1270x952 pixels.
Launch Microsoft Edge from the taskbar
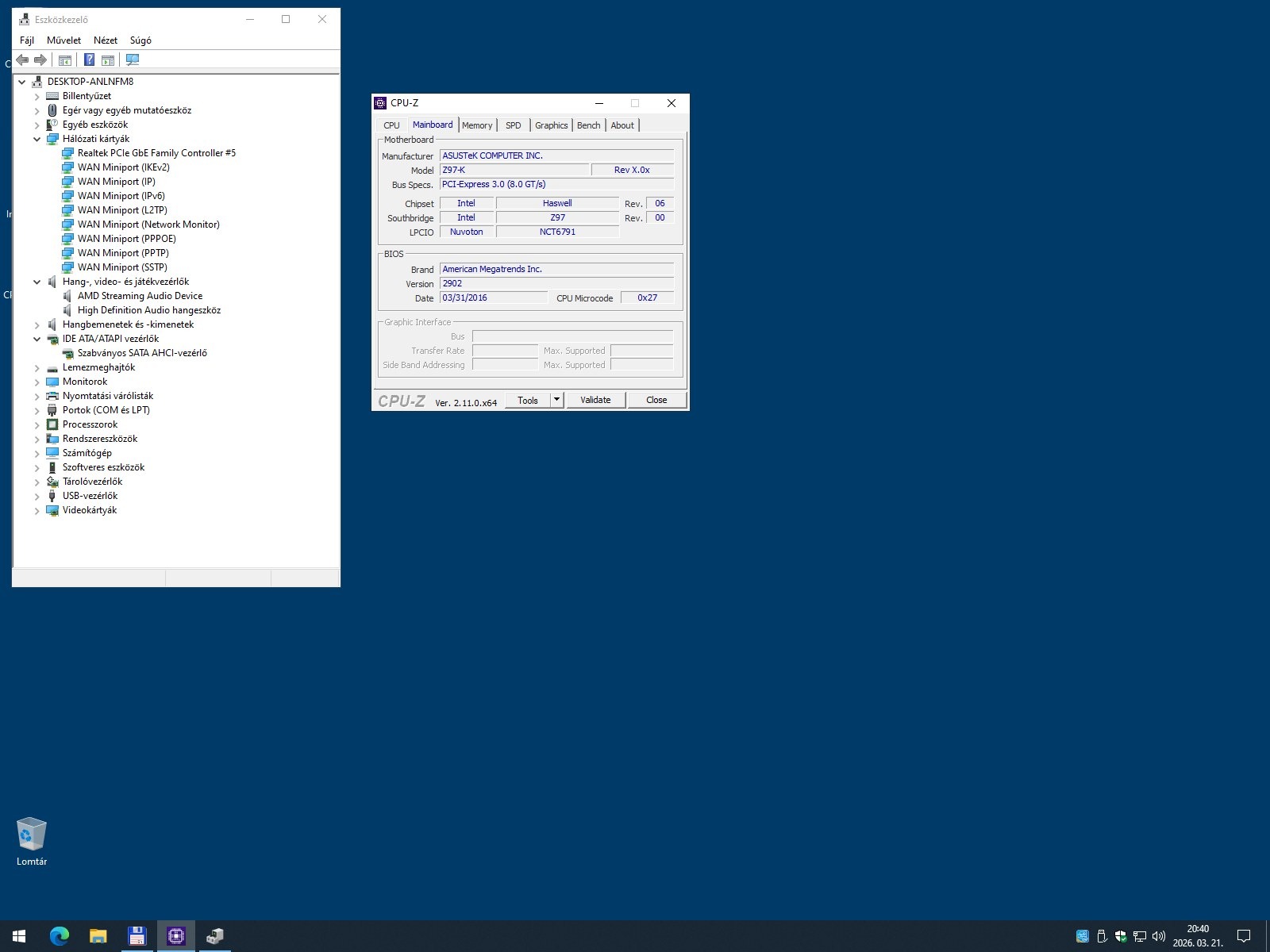pos(59,936)
